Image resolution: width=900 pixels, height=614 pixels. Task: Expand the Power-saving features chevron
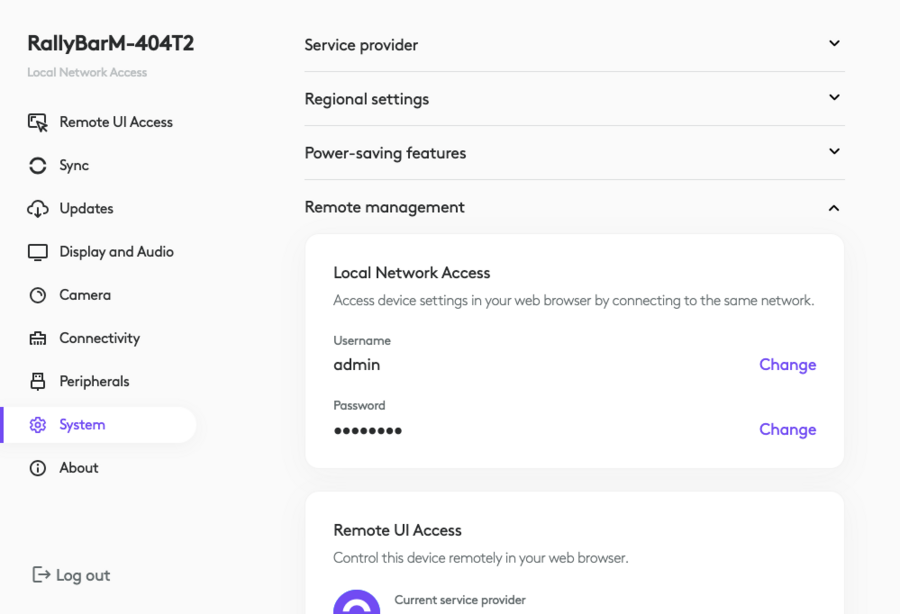835,151
